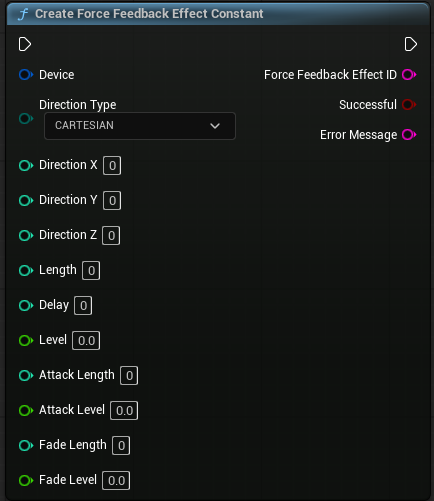The image size is (434, 501).
Task: Click the Direction Z value field
Action: tap(111, 235)
